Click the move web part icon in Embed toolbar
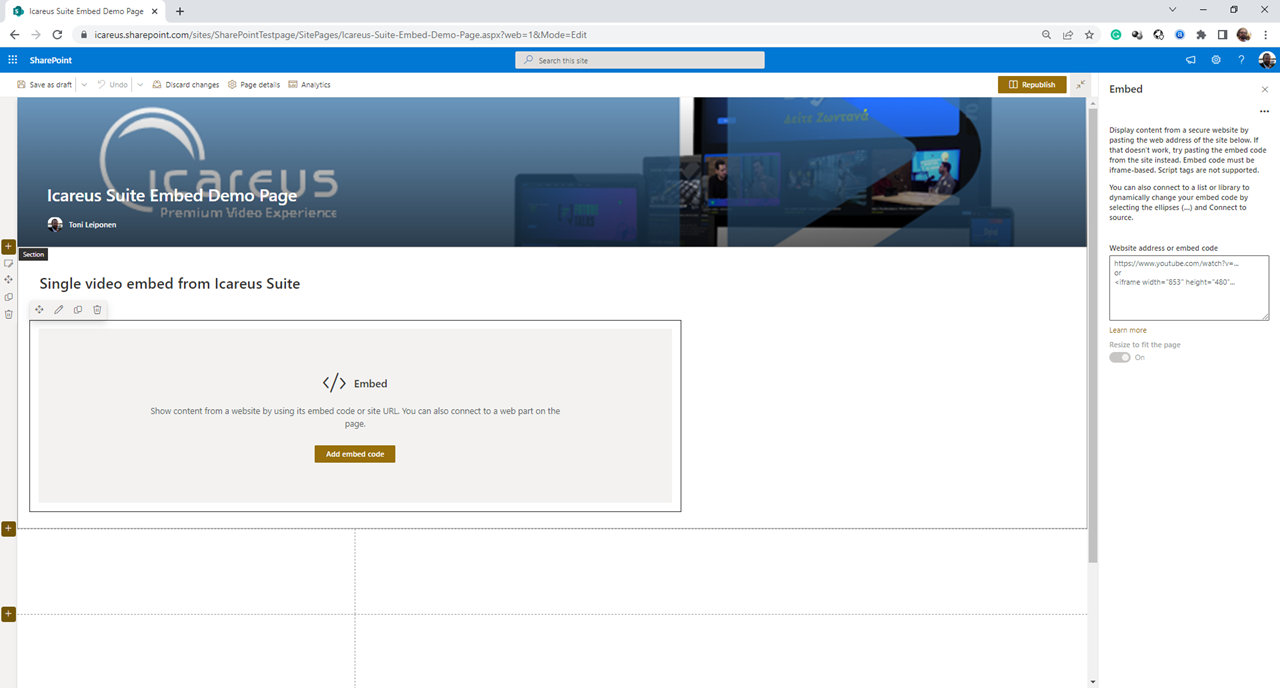 coord(39,310)
